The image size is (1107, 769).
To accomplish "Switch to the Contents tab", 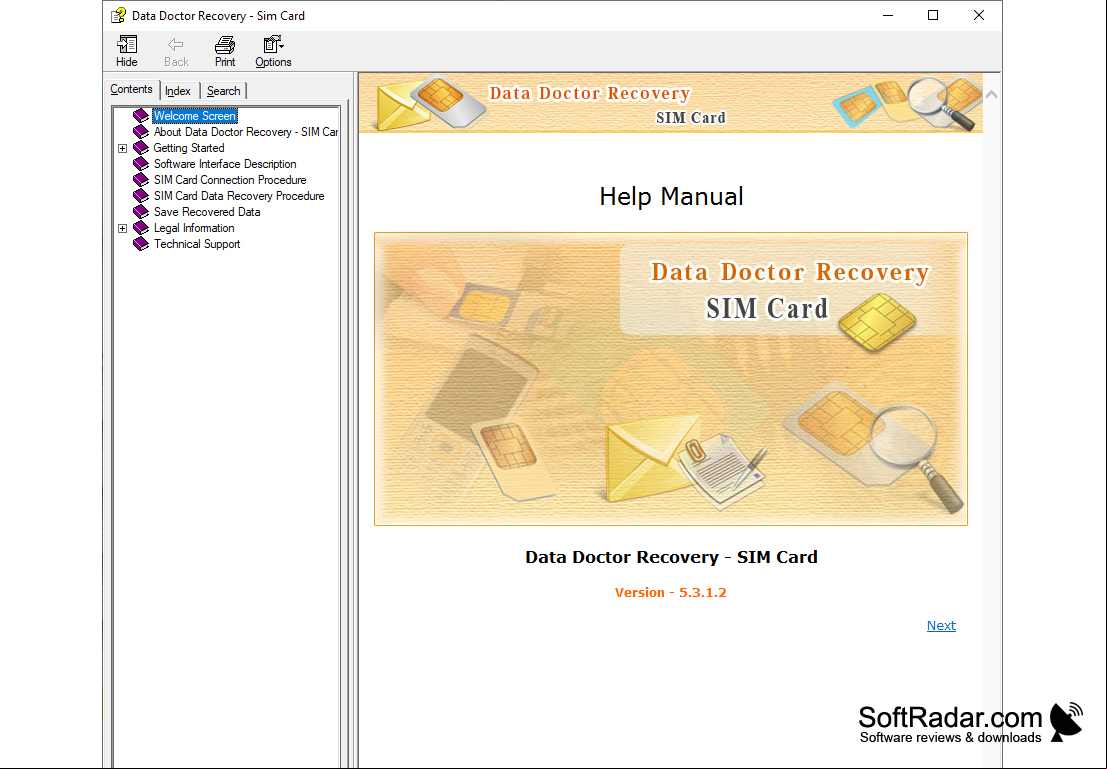I will pos(131,90).
